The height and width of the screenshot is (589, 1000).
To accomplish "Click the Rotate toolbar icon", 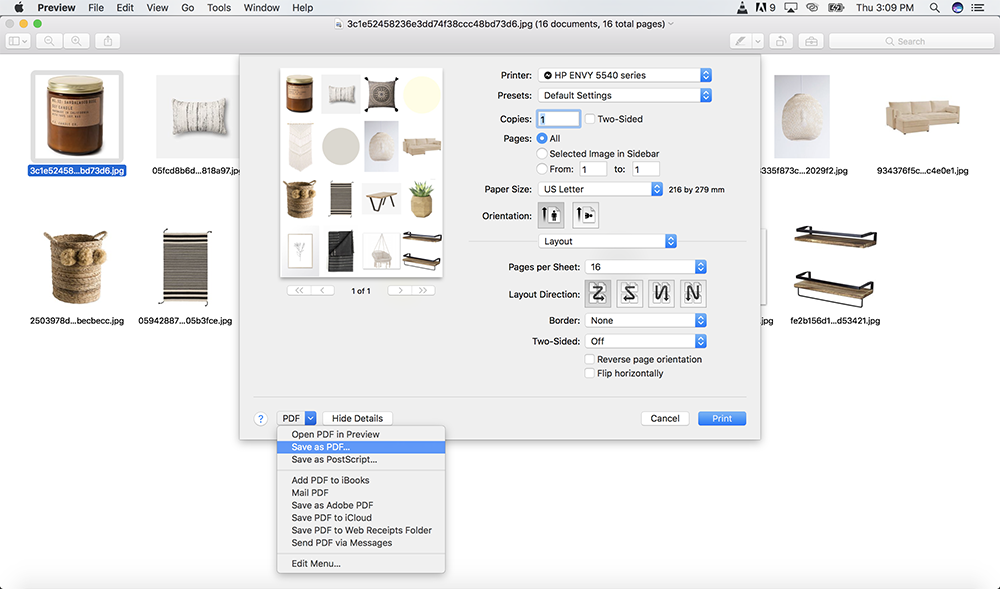I will click(781, 41).
